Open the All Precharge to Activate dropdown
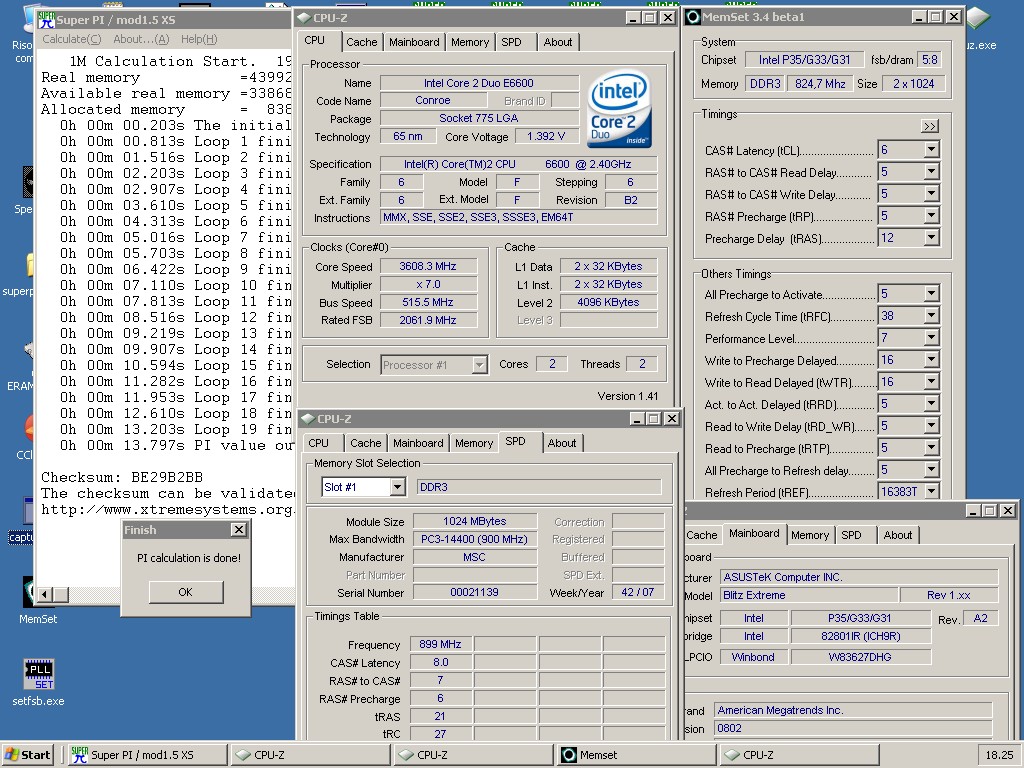Viewport: 1024px width, 768px height. (931, 294)
